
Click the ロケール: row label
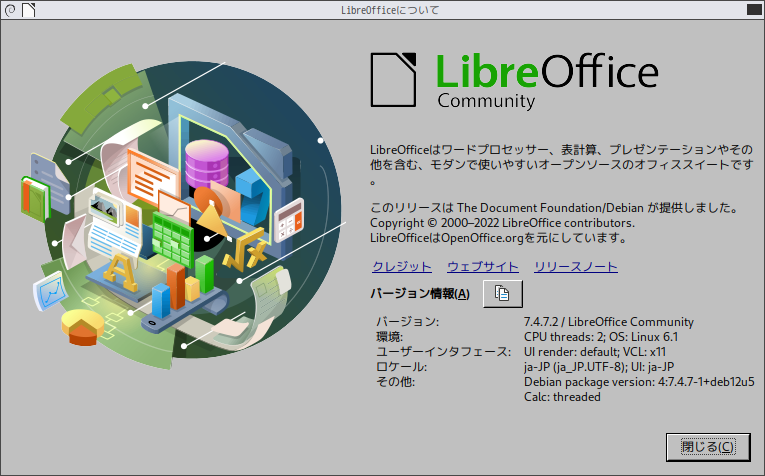(x=401, y=367)
